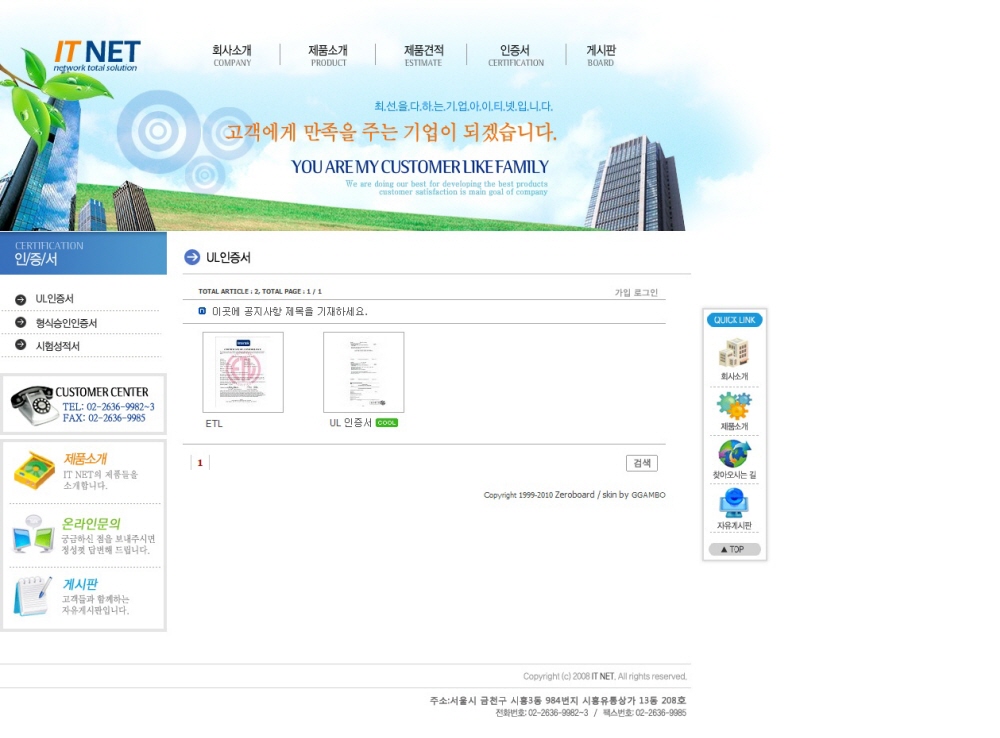Open the UL 인증서 document thumbnail
Viewport: 1000px width, 738px height.
(x=364, y=372)
